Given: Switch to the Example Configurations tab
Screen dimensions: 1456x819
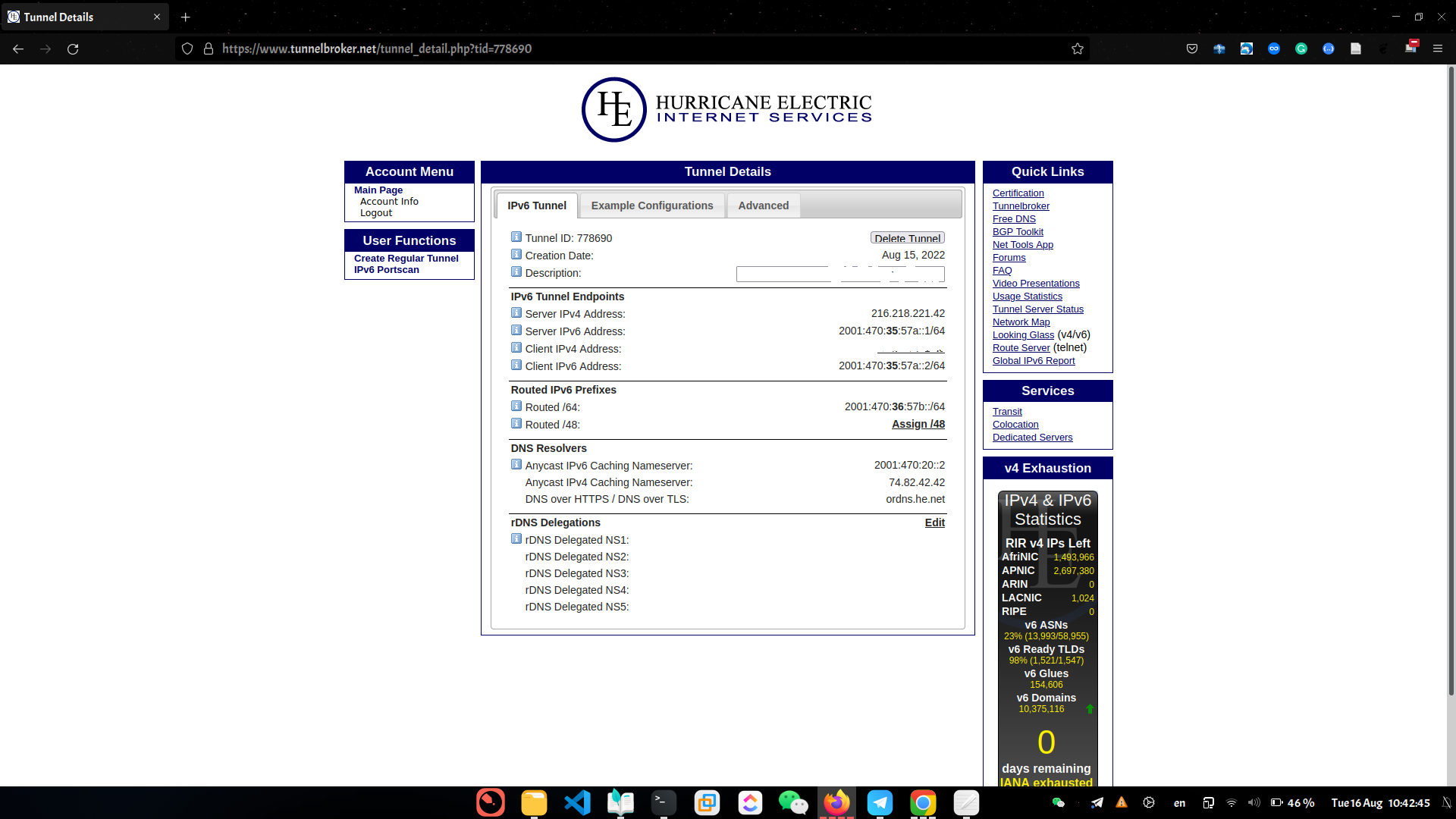Looking at the screenshot, I should pos(652,206).
